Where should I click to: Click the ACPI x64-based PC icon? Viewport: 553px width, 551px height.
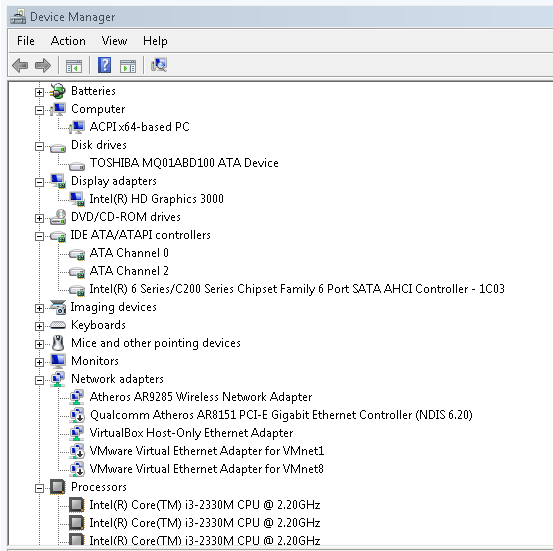pyautogui.click(x=77, y=127)
